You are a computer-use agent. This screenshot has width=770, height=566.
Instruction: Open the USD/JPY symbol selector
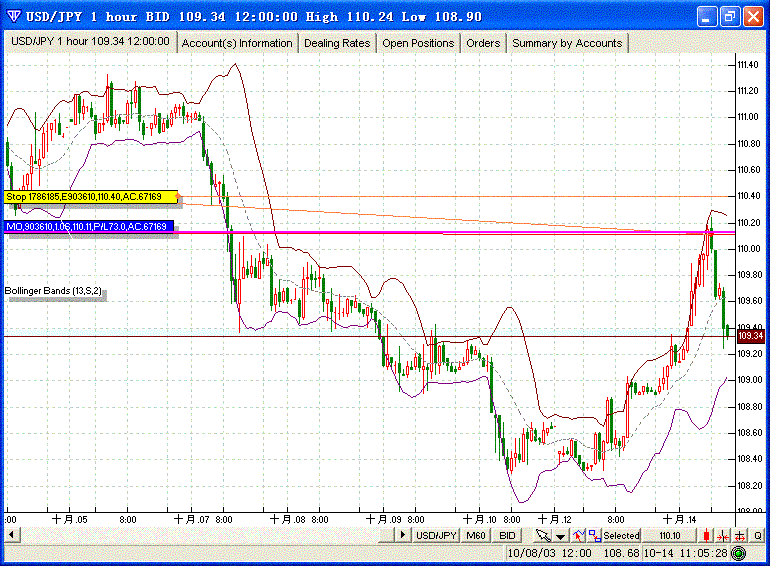pyautogui.click(x=436, y=536)
